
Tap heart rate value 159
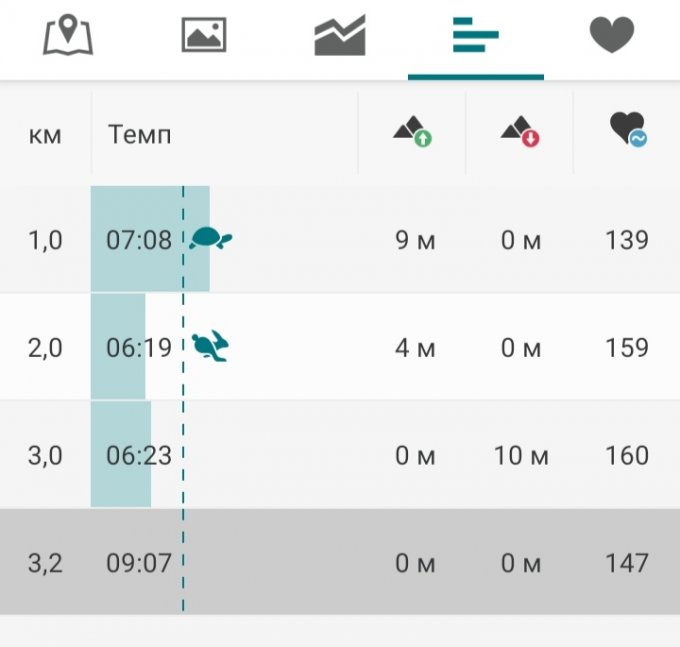pos(627,348)
